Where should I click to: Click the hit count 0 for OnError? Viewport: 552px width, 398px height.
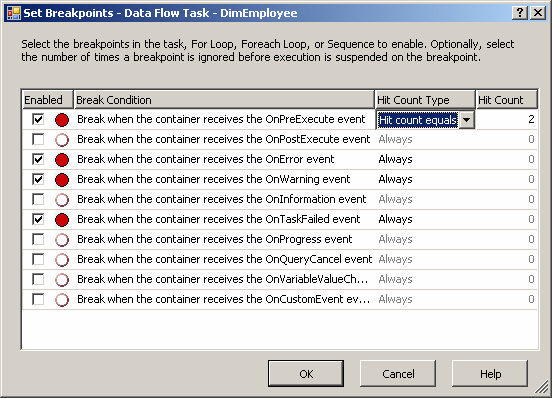531,159
